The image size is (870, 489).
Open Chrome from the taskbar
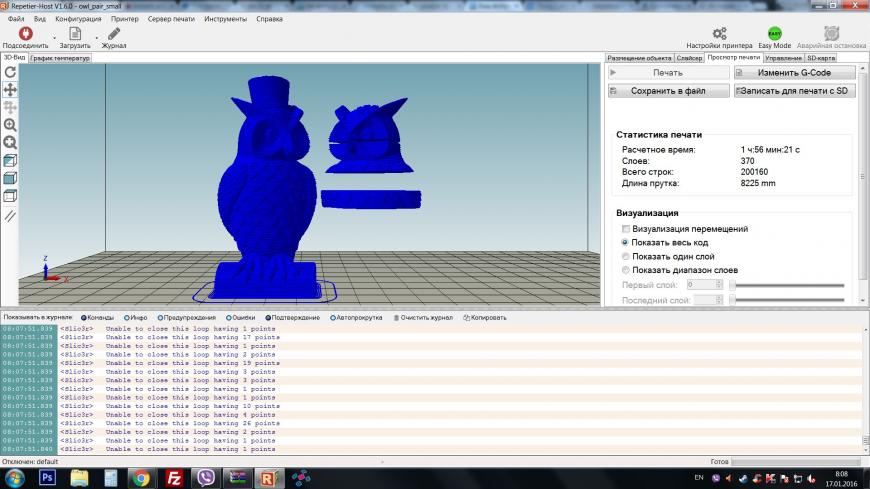pyautogui.click(x=141, y=478)
